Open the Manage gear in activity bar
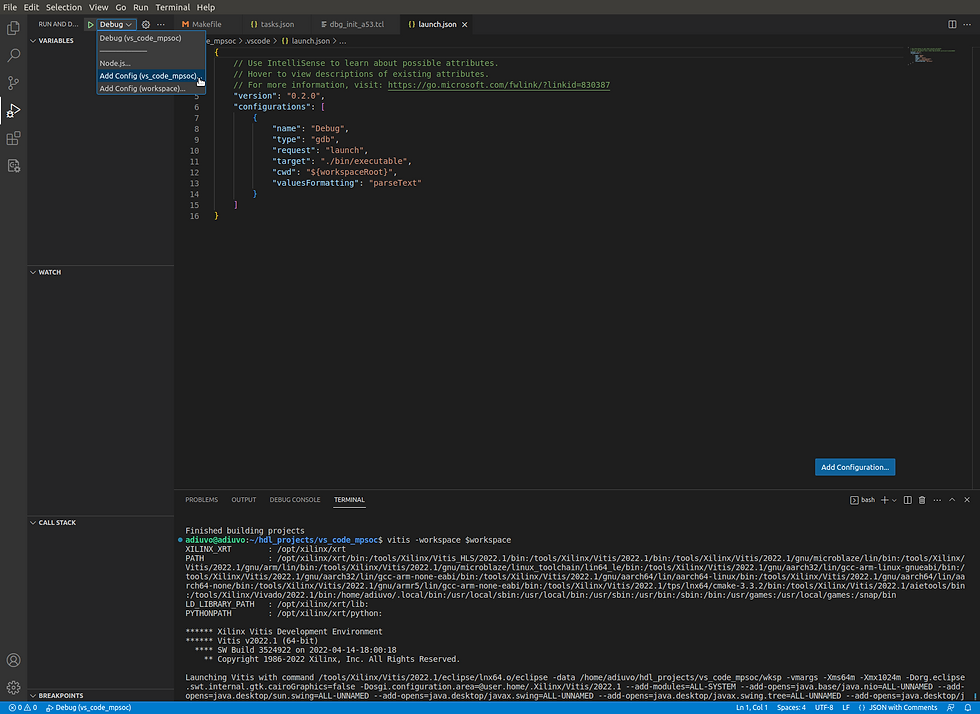This screenshot has height=714, width=980. pyautogui.click(x=13, y=688)
